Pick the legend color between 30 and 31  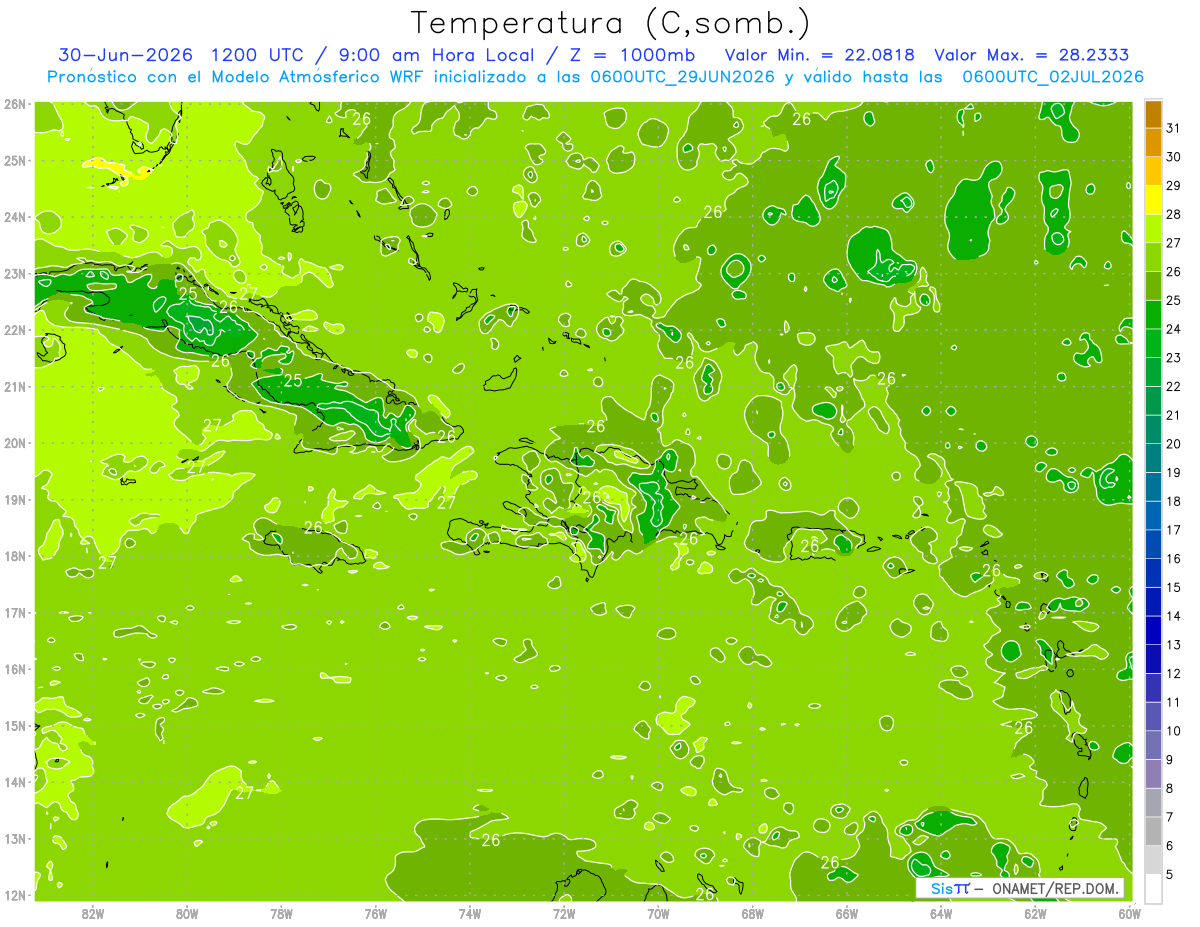[1153, 142]
